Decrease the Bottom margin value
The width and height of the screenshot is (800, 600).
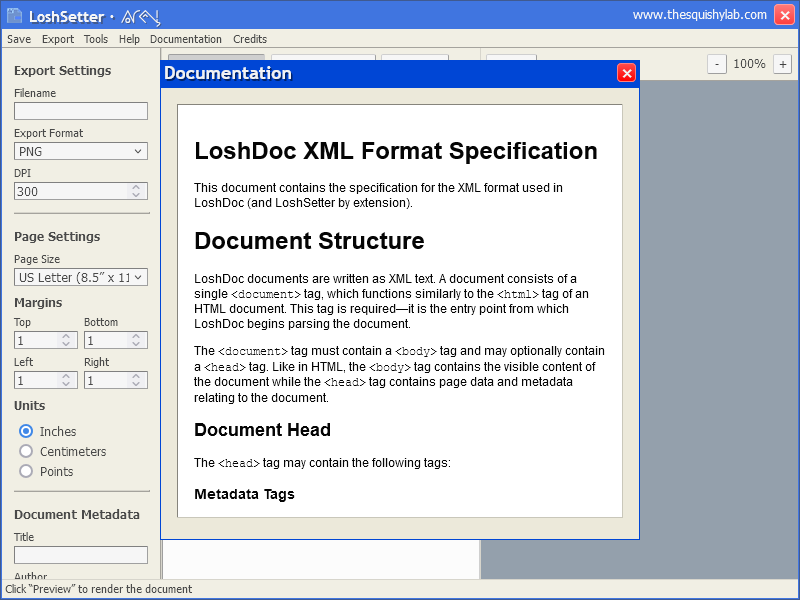[x=136, y=344]
